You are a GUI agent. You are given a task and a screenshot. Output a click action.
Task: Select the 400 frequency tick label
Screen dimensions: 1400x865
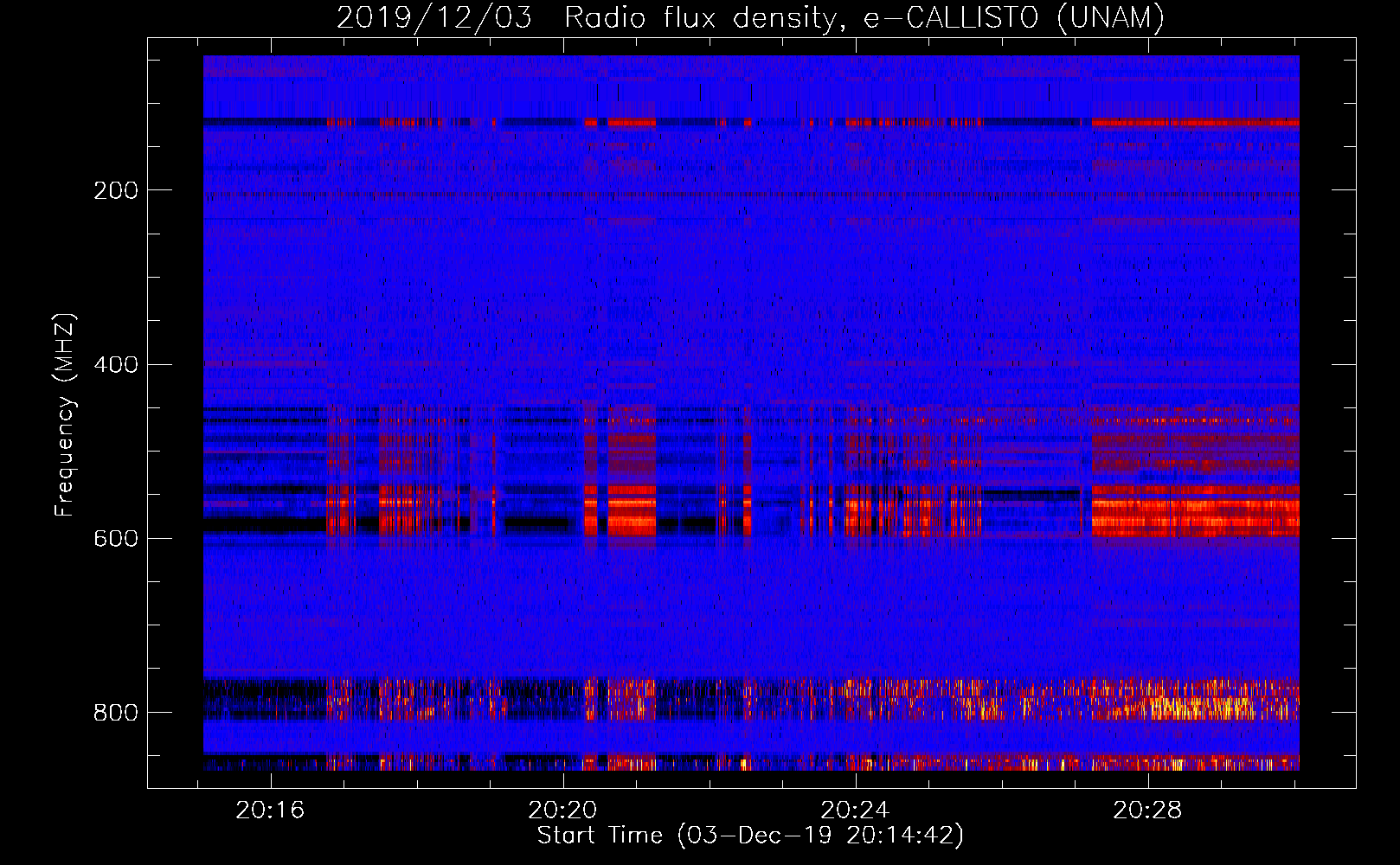point(116,364)
